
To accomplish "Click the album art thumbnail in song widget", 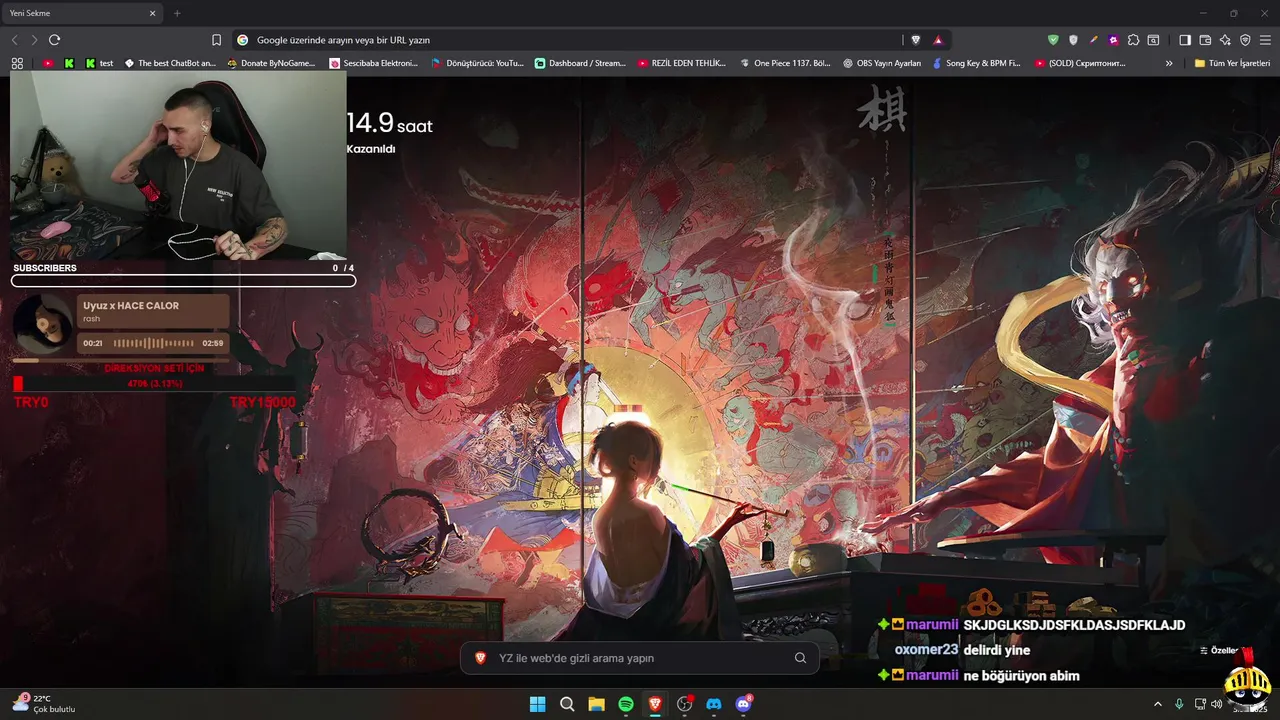I will click(42, 324).
